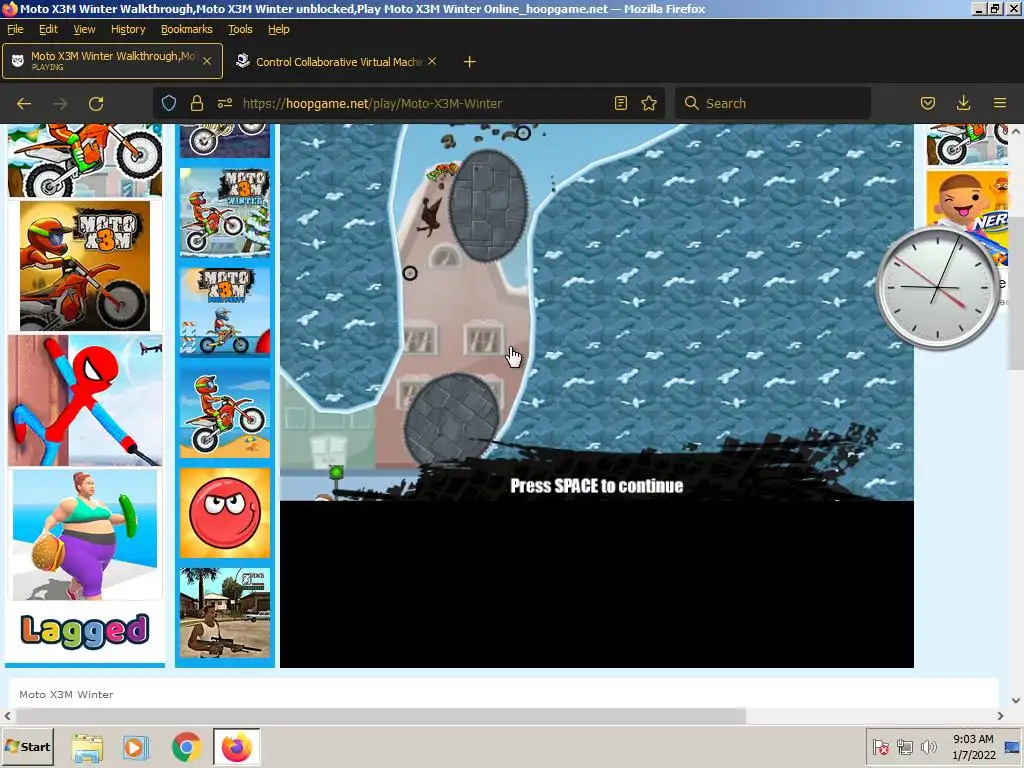Screen dimensions: 1024x768
Task: Open the Tools menu
Action: coord(240,29)
